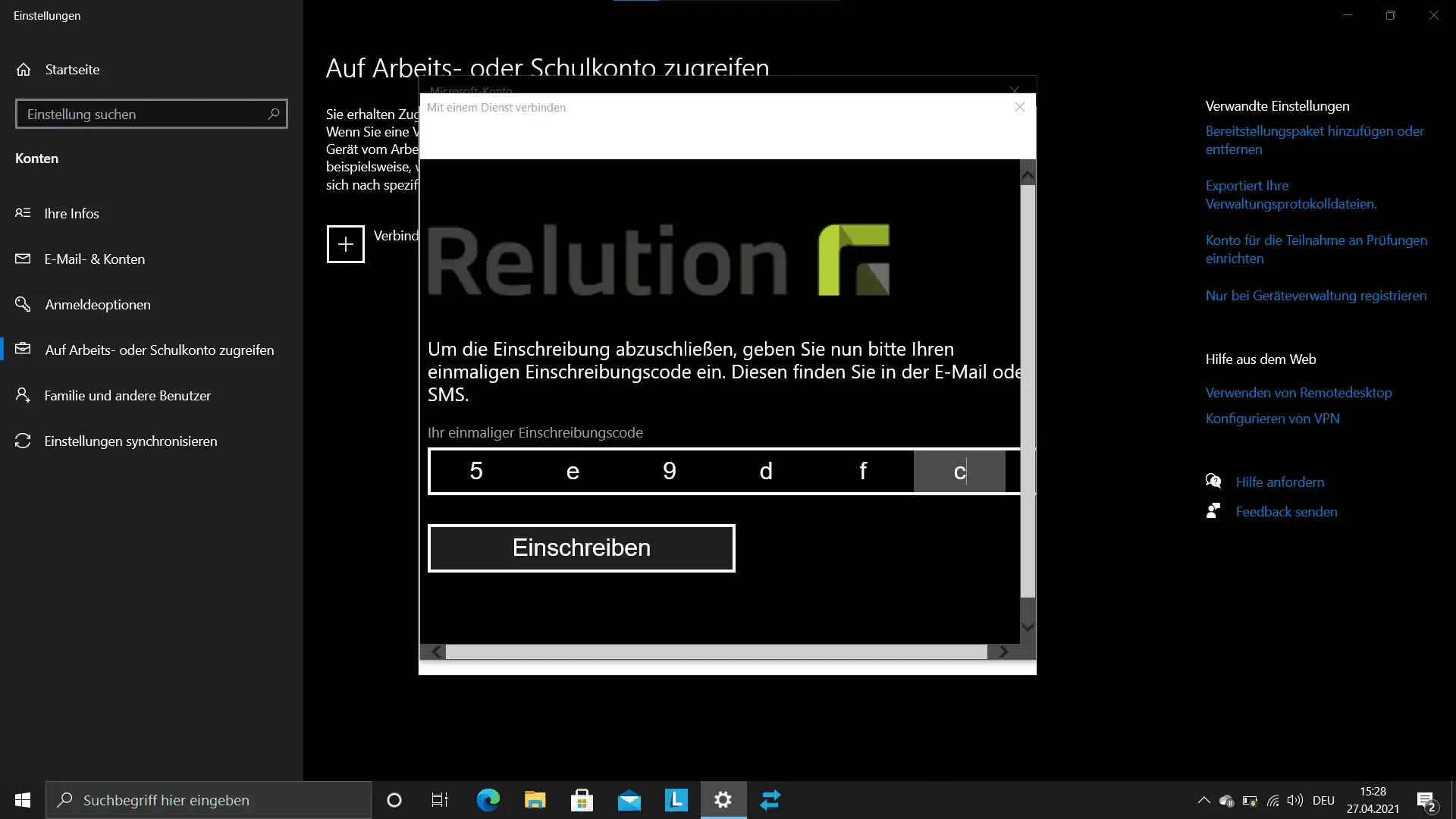Click dialog vertical scrollbar down arrow
1456x819 pixels.
pyautogui.click(x=1028, y=627)
